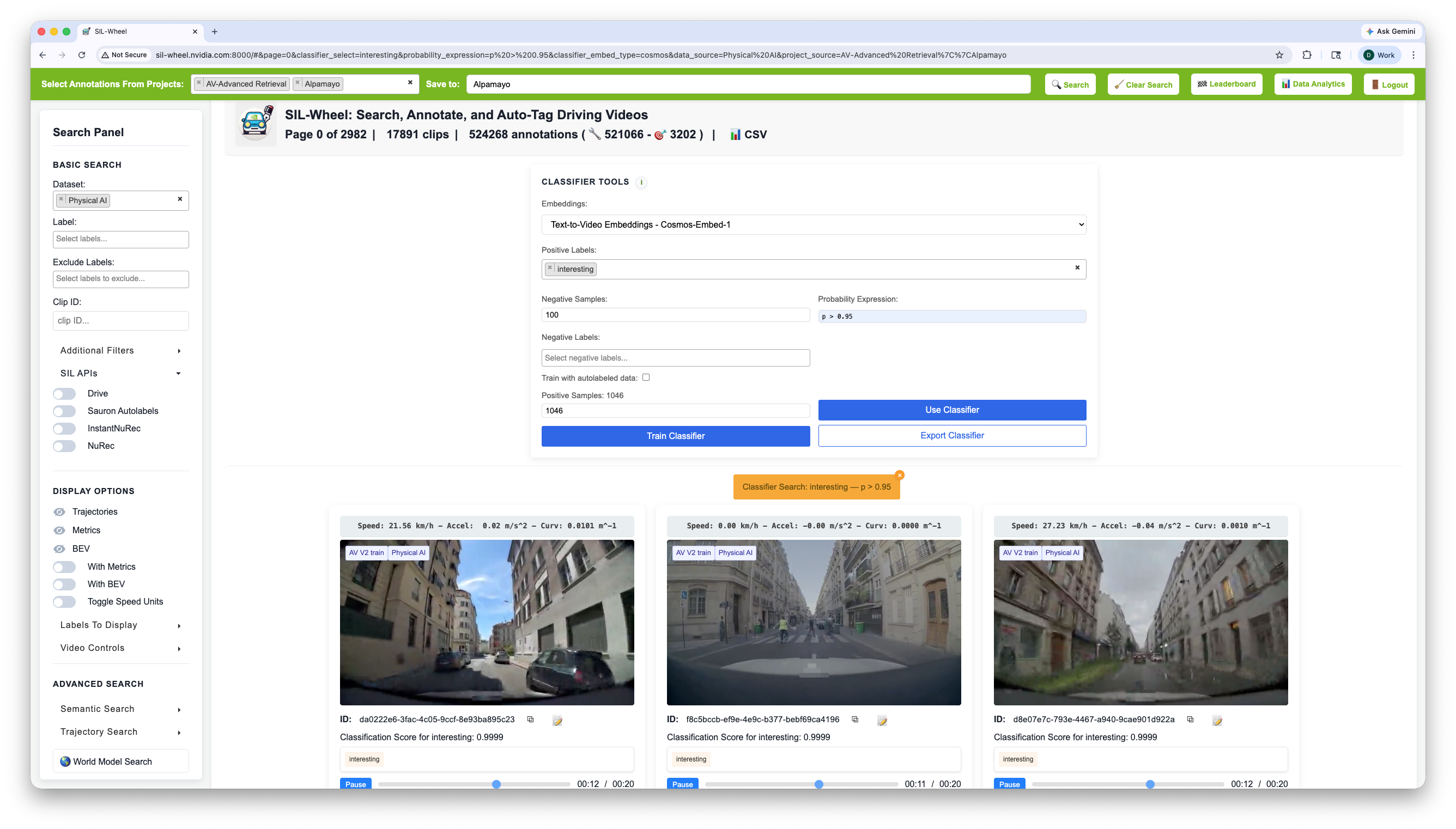Image resolution: width=1456 pixels, height=829 pixels.
Task: Remove the interesting positive label tag
Action: click(x=550, y=268)
